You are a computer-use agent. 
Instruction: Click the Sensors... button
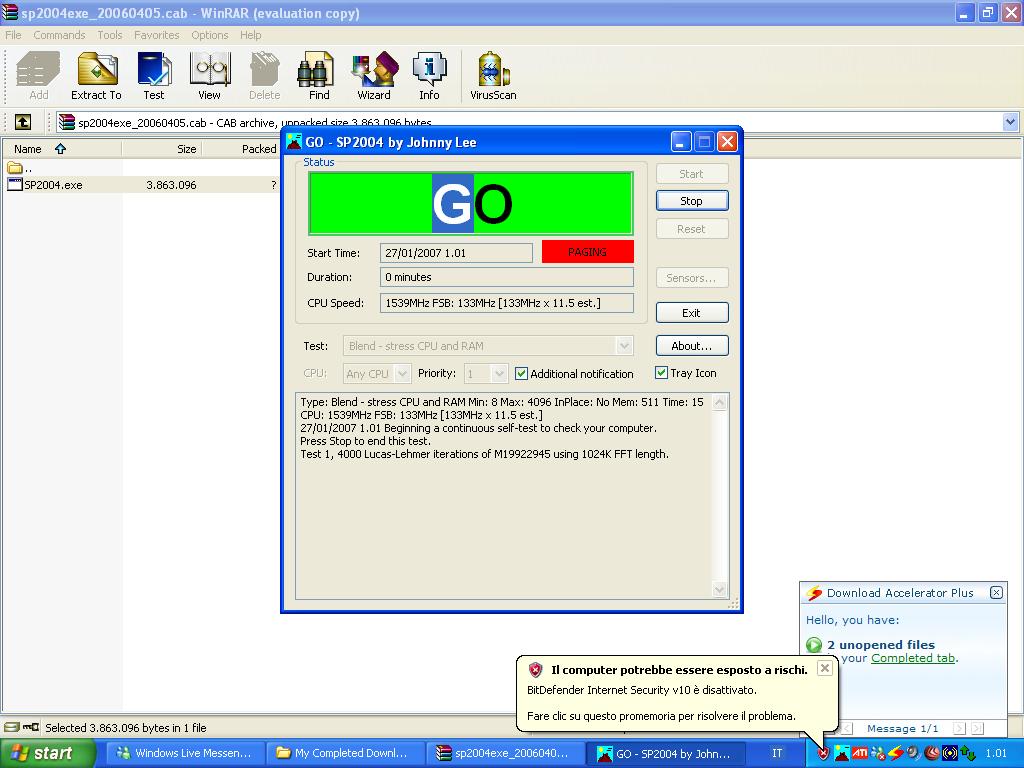[x=692, y=278]
